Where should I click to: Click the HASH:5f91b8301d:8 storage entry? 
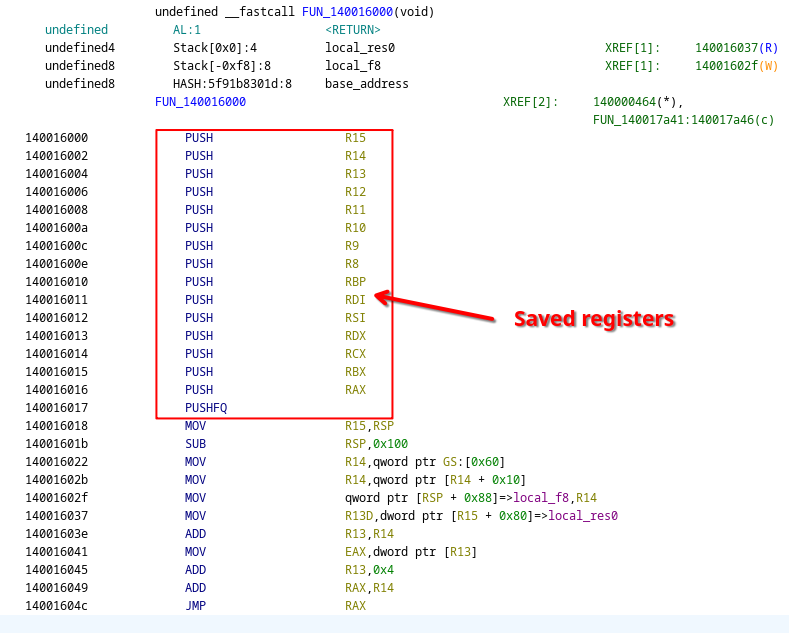point(232,84)
